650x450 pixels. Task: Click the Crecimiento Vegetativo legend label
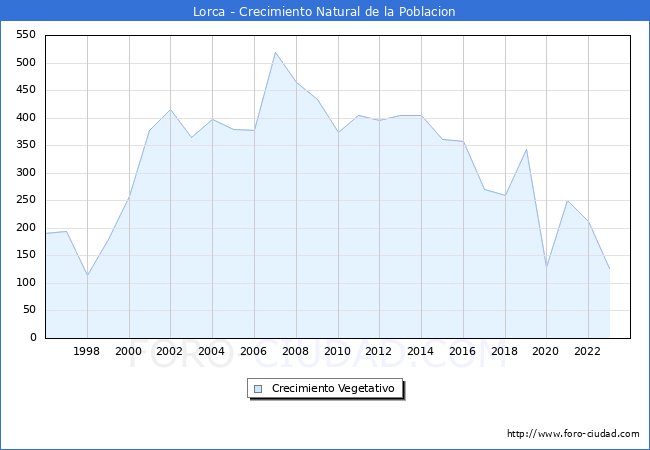pos(333,388)
